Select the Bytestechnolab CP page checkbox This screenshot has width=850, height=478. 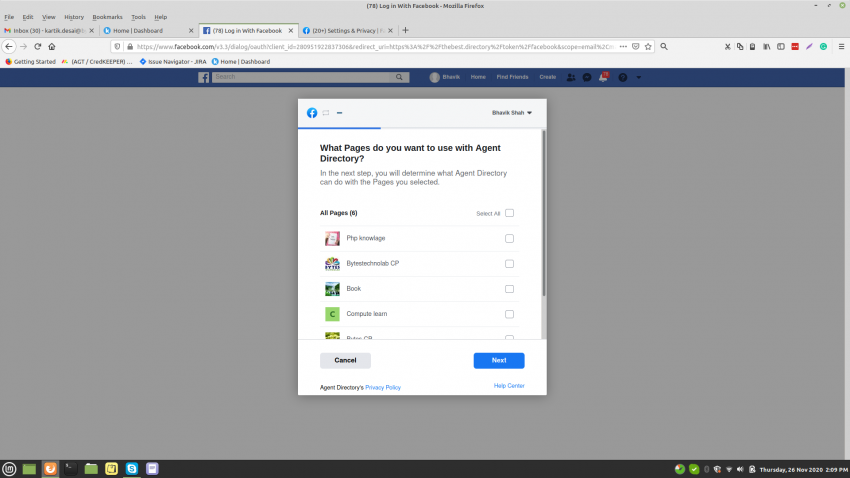coord(509,264)
